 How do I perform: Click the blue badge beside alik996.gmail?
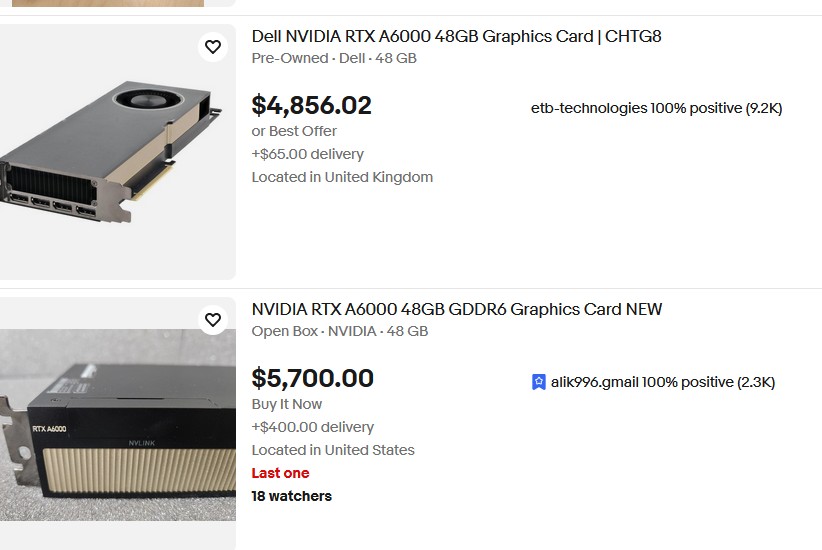click(x=539, y=382)
